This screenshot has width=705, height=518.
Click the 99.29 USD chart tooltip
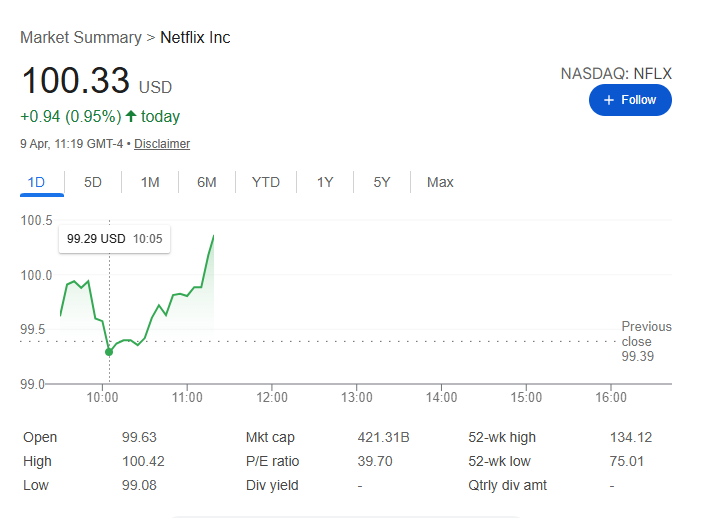tap(114, 239)
